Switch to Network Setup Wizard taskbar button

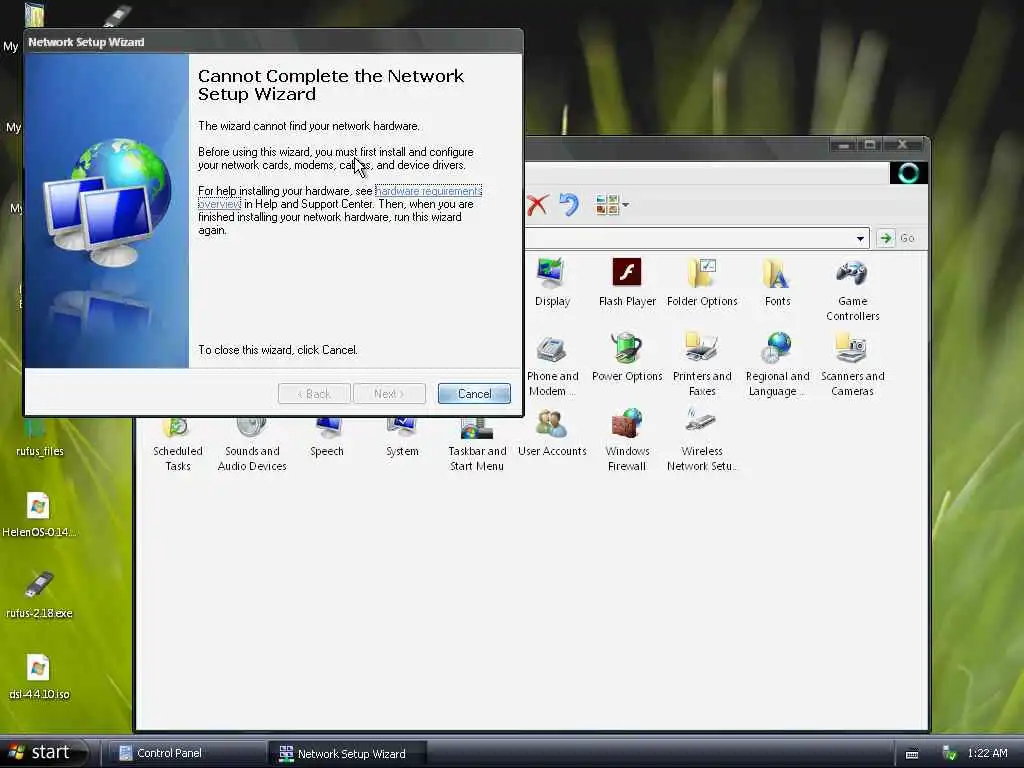(x=348, y=753)
